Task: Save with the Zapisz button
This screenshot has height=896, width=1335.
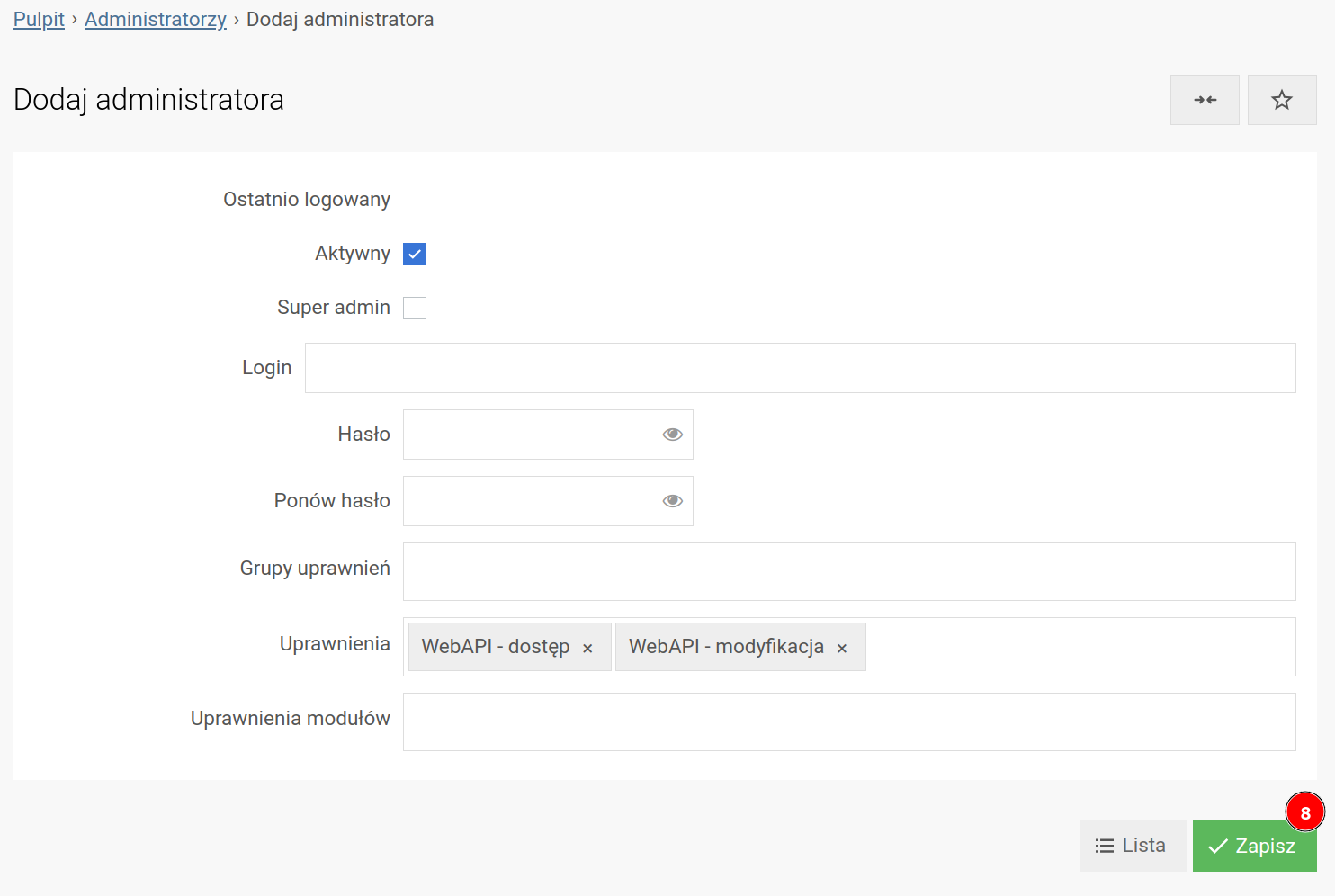Action: coord(1254,846)
